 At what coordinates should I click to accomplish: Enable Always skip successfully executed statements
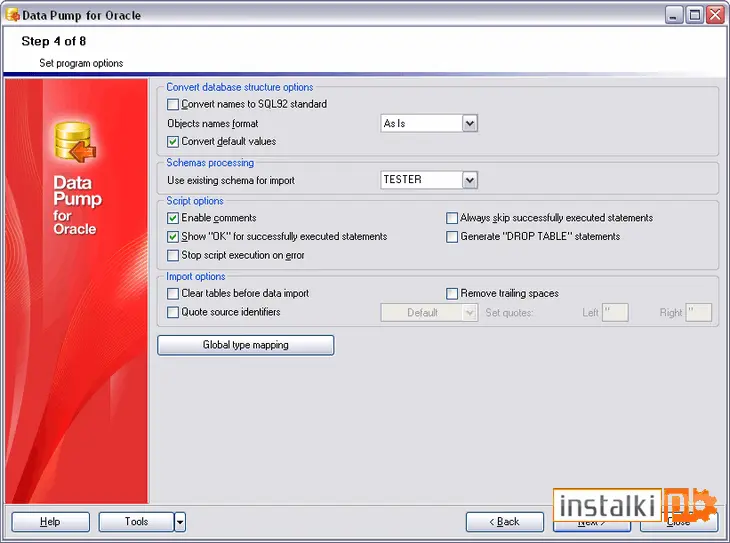pos(452,218)
